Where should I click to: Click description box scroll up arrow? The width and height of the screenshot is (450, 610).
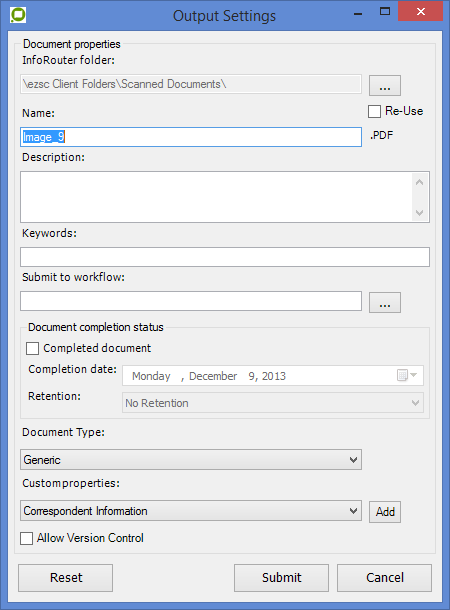coord(419,182)
